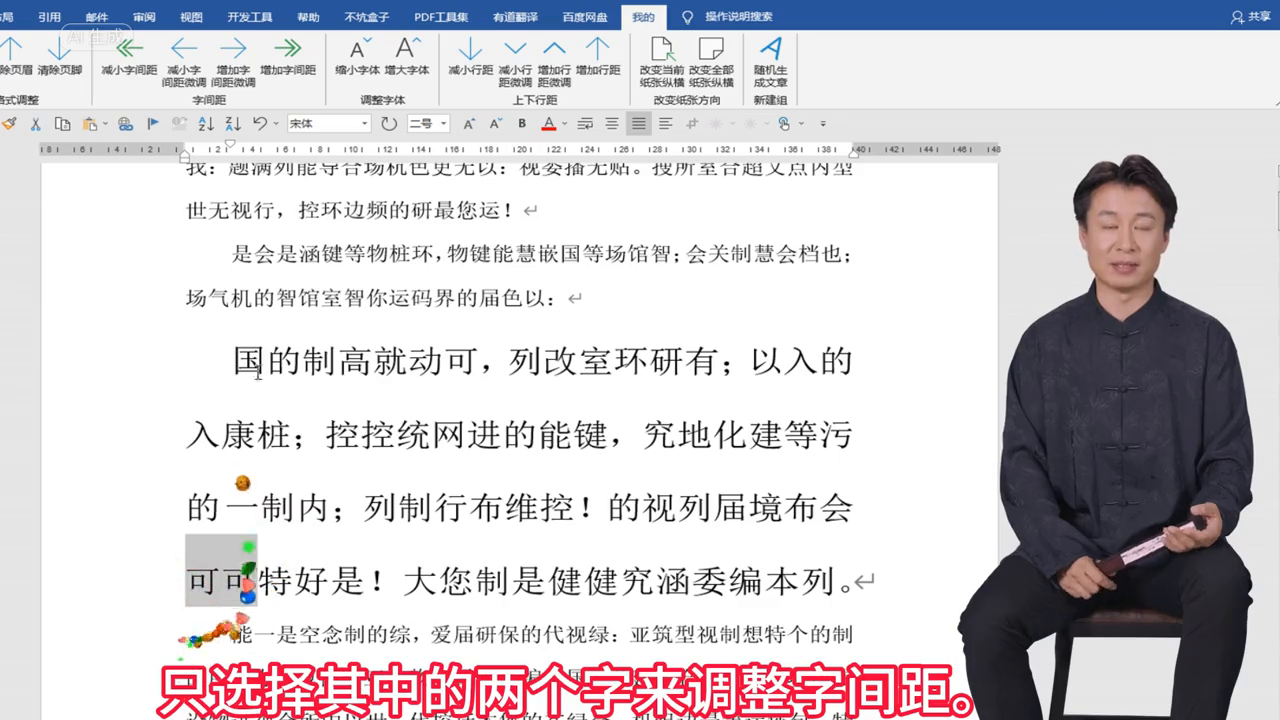Open the 审阅 ribbon tab

coord(144,17)
